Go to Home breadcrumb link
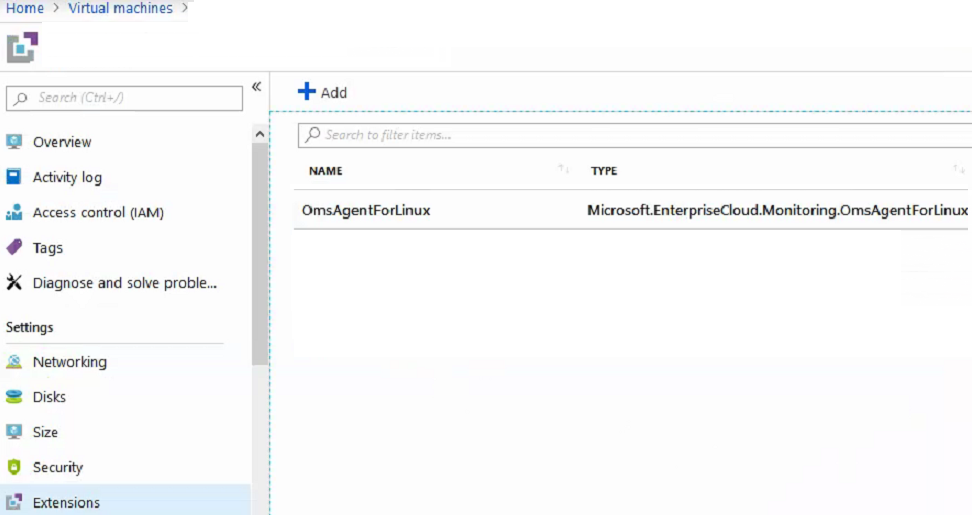 point(25,8)
